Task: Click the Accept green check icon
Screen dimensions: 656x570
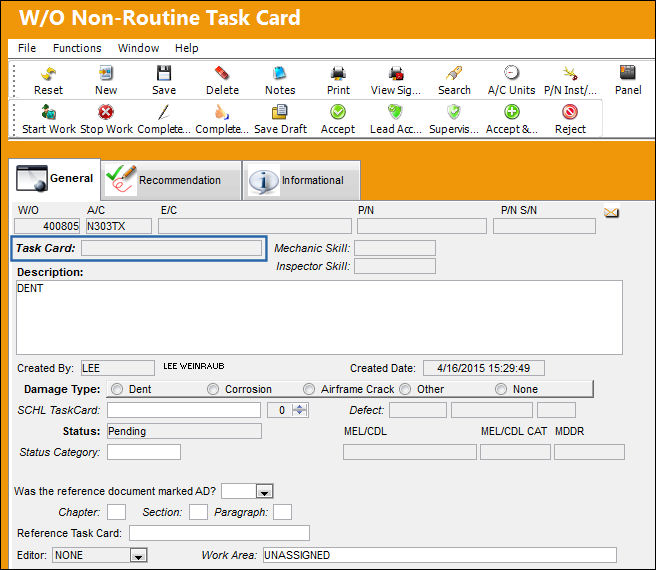Action: (338, 112)
